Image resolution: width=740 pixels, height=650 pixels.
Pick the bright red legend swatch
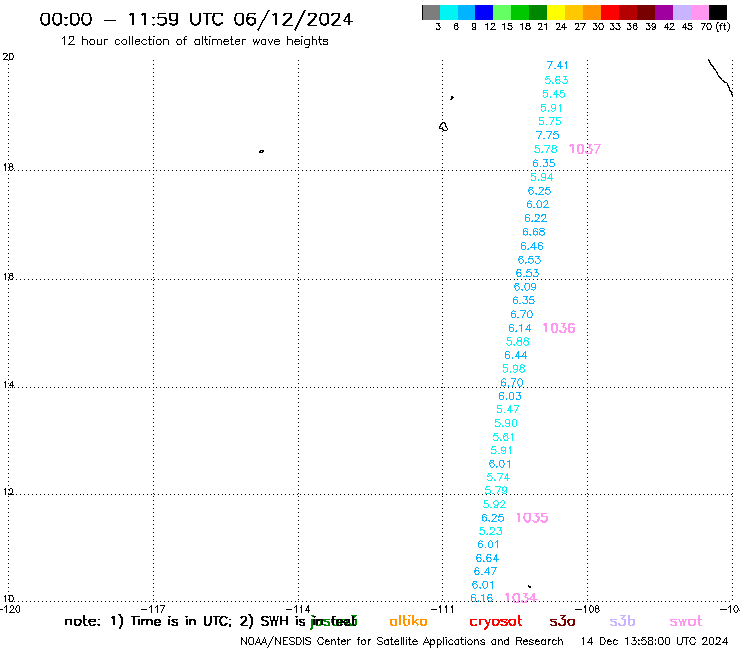[610, 12]
